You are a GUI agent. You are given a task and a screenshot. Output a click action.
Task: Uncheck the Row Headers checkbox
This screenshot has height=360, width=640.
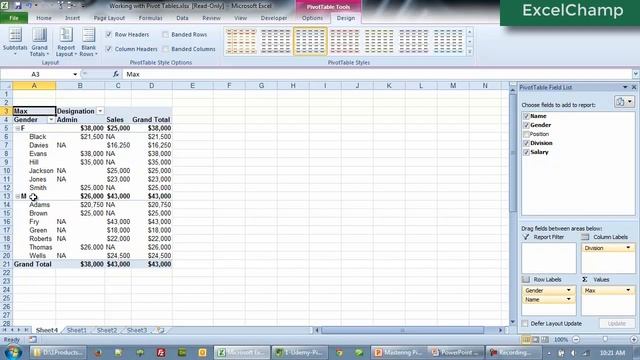pos(109,35)
